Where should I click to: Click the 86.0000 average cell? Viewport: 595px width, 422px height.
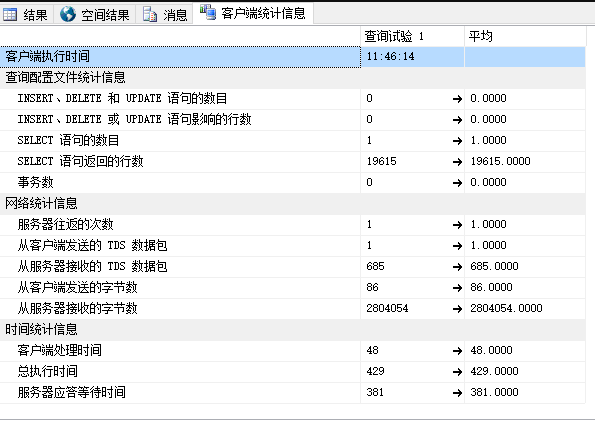click(x=525, y=287)
